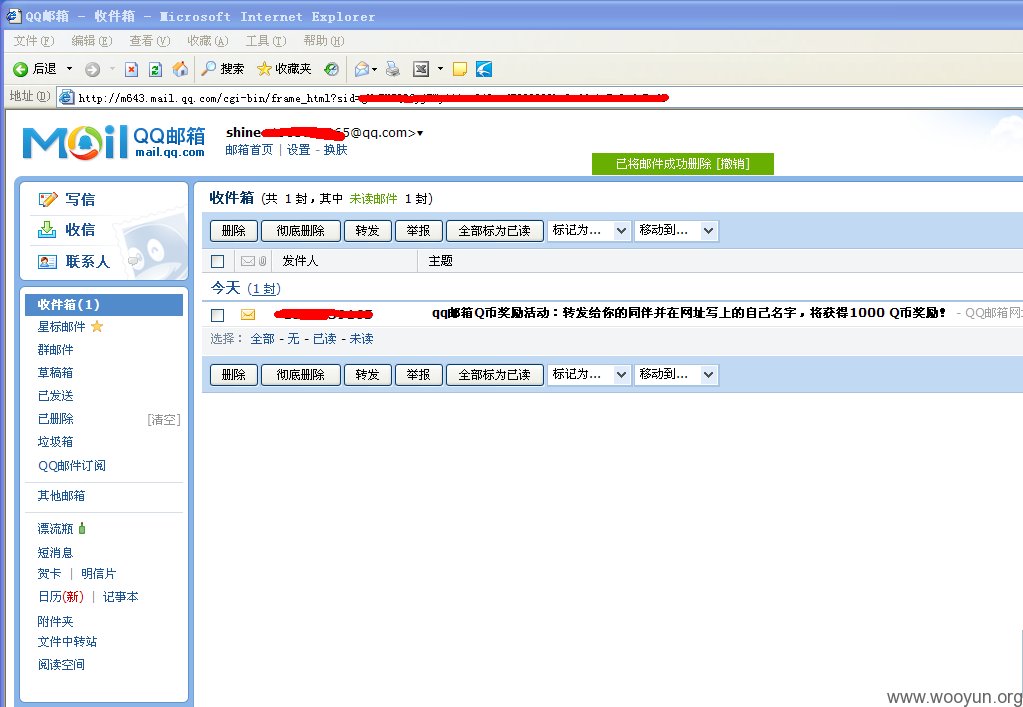1023x707 pixels.
Task: Open the top 标记为... dropdown
Action: [589, 230]
